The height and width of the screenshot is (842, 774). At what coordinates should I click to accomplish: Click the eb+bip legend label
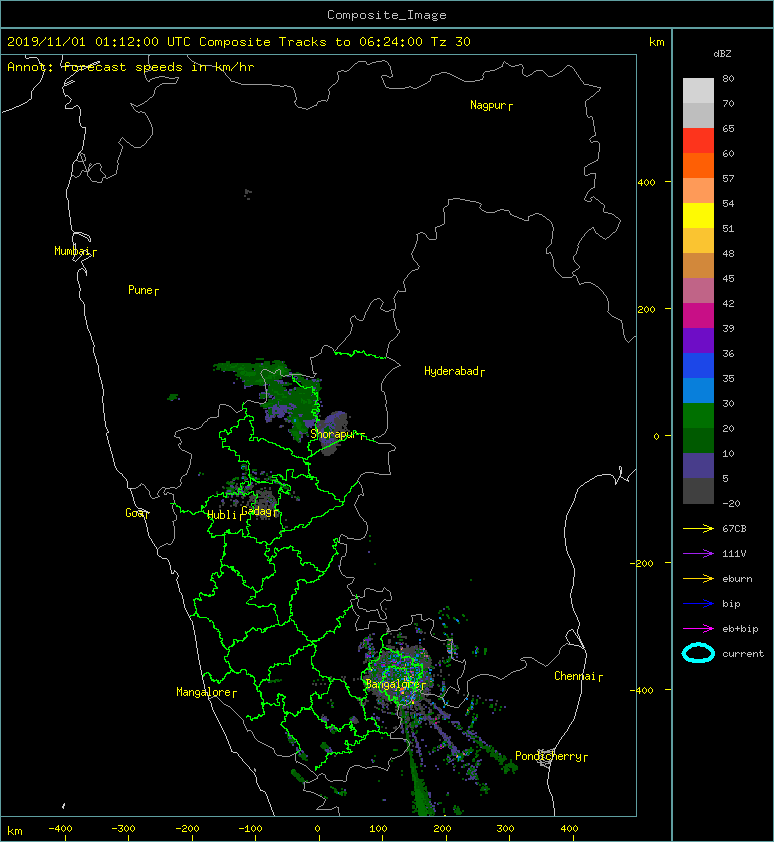point(740,629)
